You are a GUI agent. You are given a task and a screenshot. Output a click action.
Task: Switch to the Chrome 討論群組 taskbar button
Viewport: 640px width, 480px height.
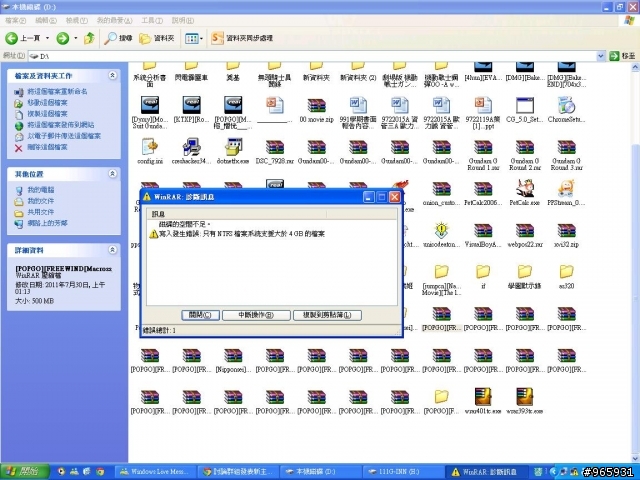point(238,471)
